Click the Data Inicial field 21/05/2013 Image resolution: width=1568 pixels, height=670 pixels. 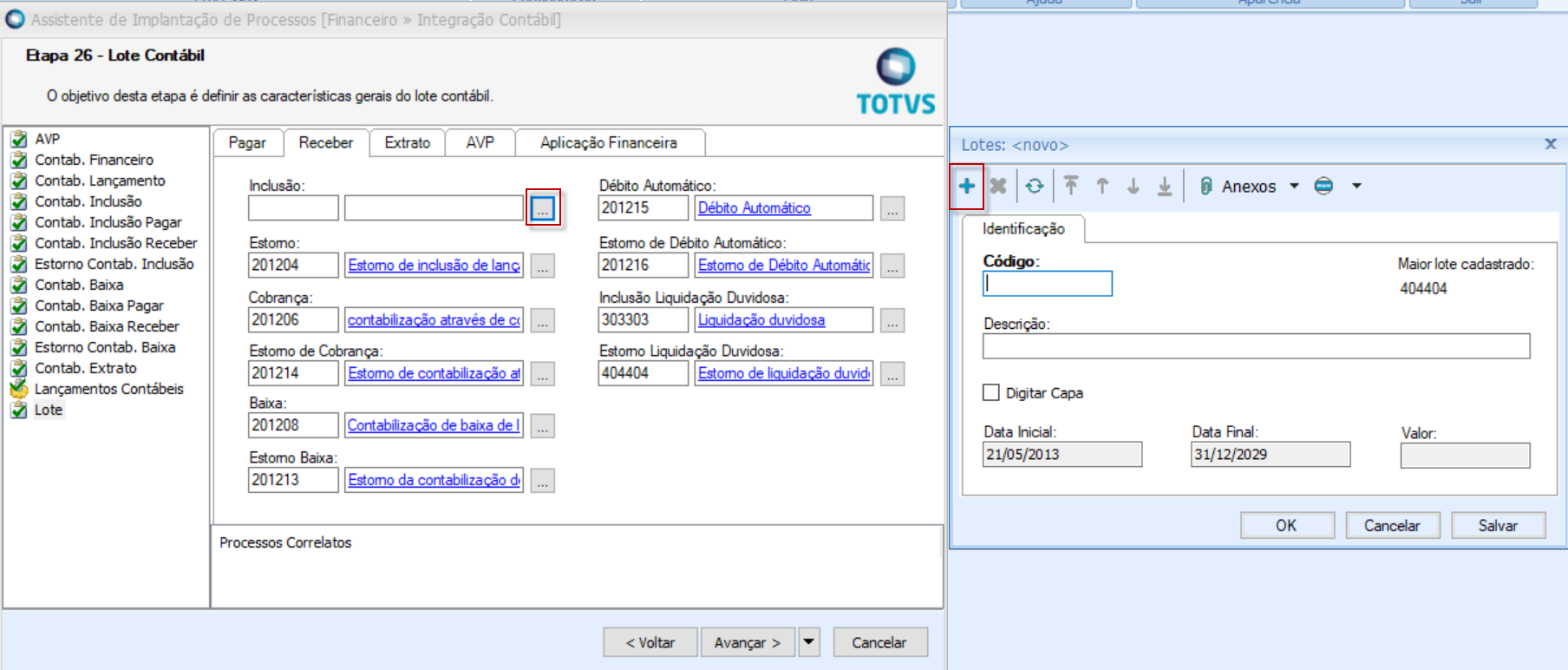1062,455
